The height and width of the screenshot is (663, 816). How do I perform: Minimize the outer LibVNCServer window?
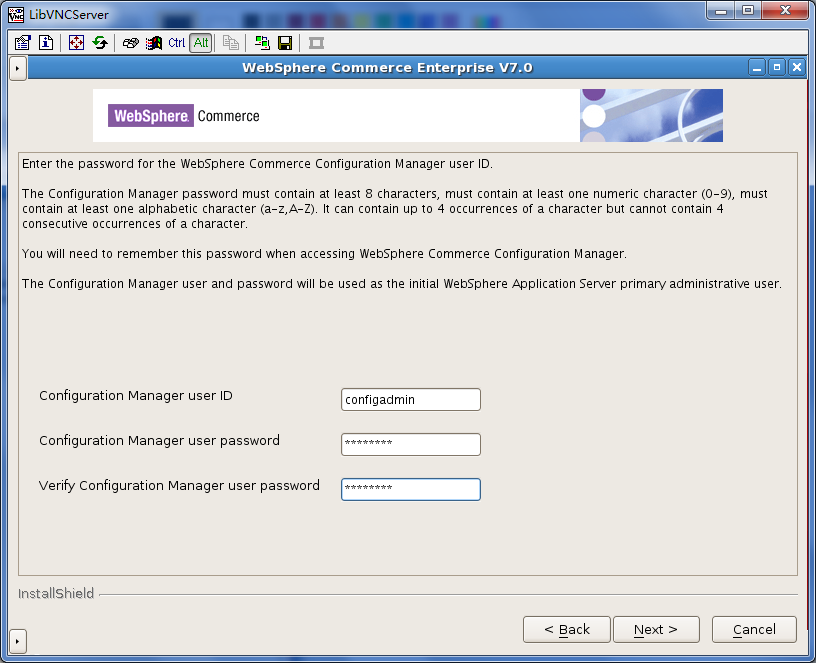721,11
